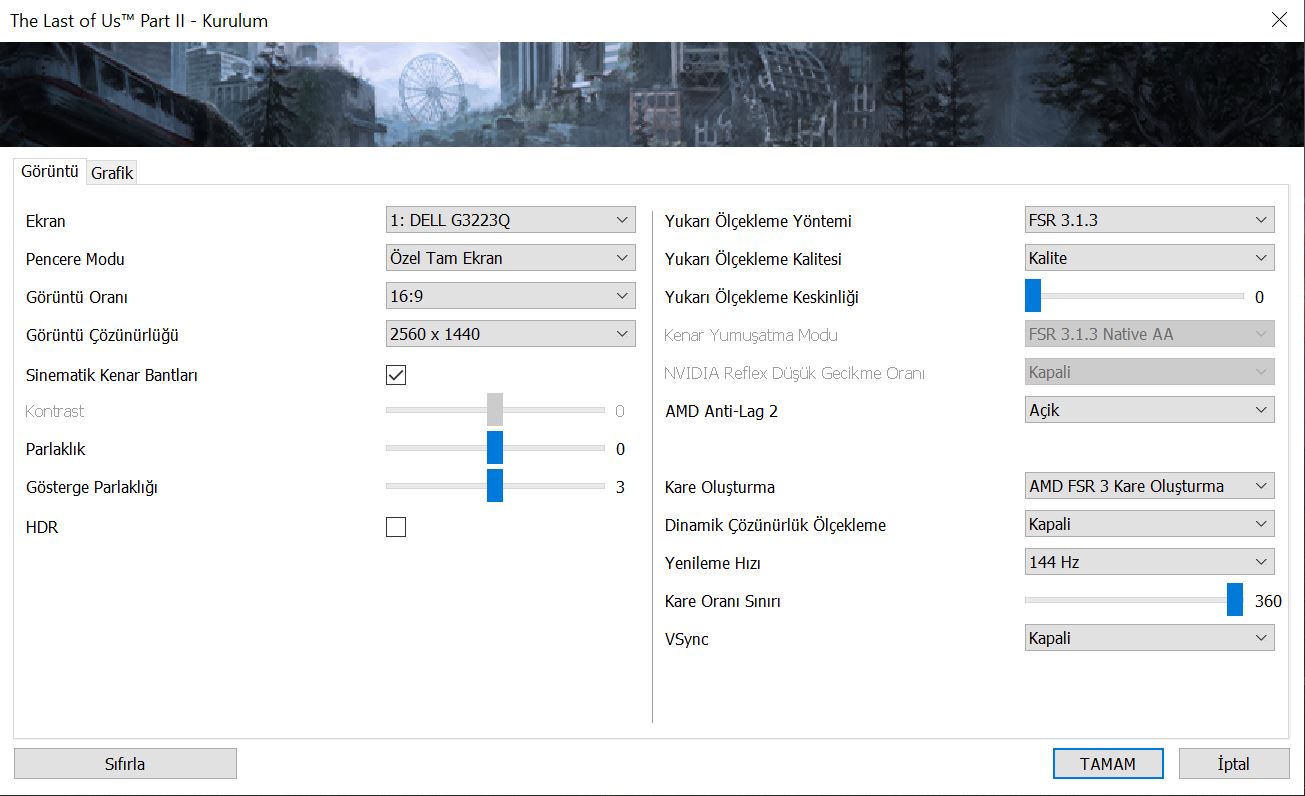Screen dimensions: 1305x796
Task: Click the Gösterge Parlaklığı slider handle
Action: coord(495,486)
